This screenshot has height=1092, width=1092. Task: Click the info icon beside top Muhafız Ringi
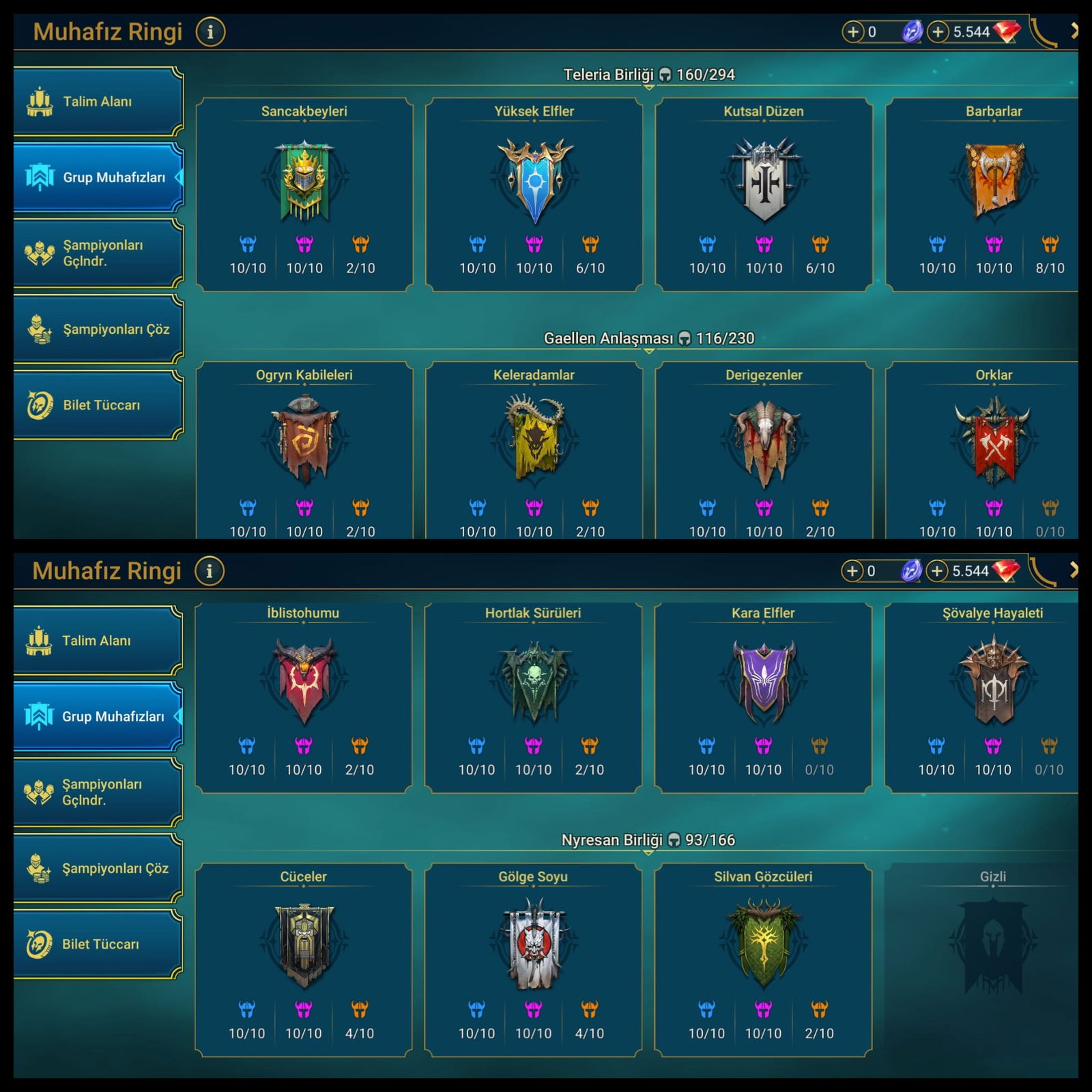pos(210,32)
